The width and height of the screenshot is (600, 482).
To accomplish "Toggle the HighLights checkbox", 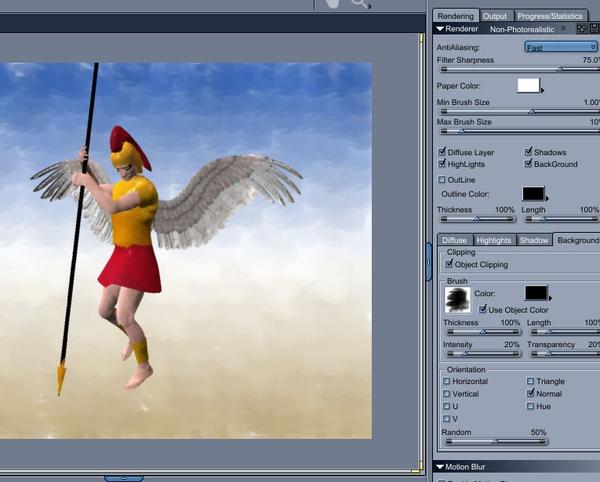I will [442, 164].
